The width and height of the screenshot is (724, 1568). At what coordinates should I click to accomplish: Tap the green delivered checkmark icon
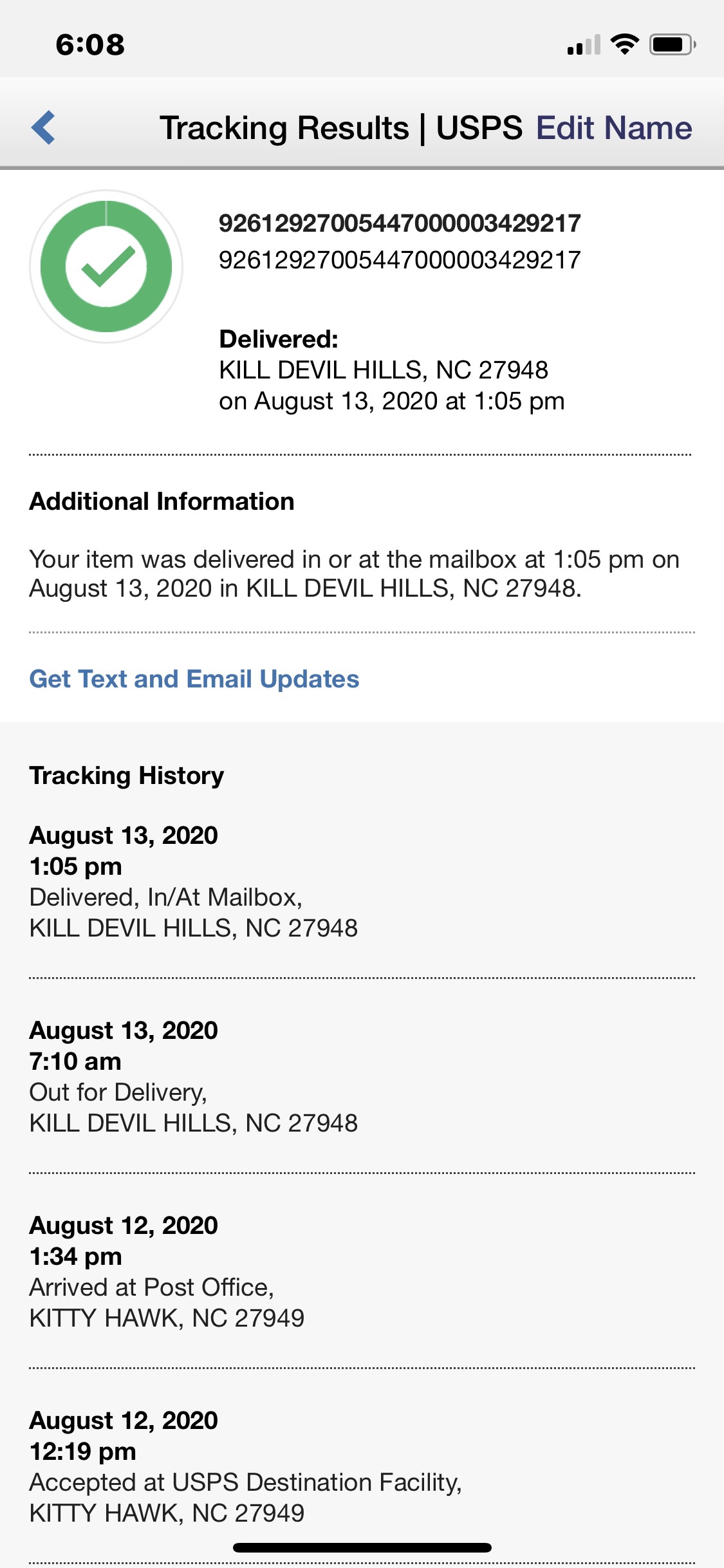(x=106, y=266)
